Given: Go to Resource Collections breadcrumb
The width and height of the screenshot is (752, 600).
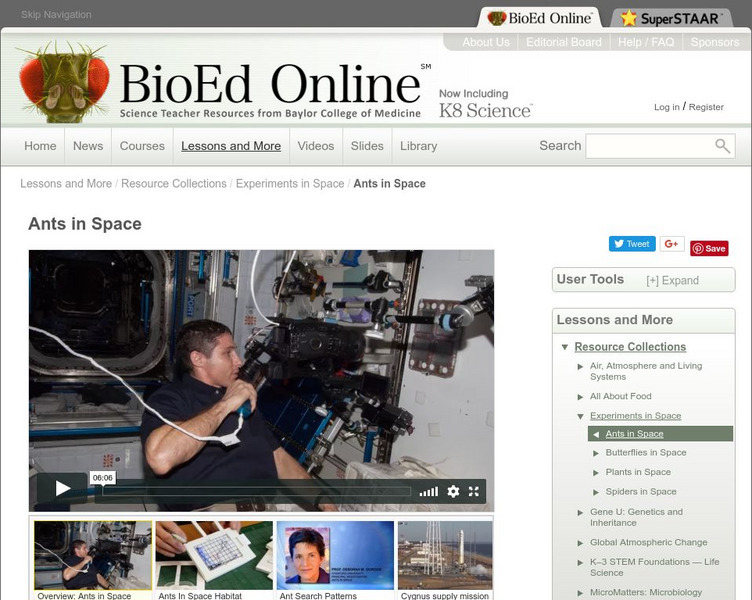Looking at the screenshot, I should 174,184.
